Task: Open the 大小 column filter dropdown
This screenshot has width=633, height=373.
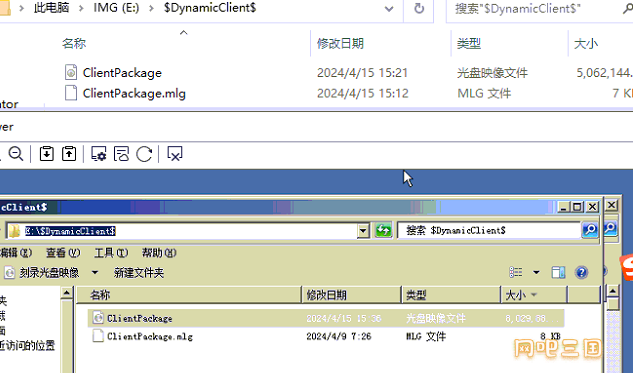Action: pyautogui.click(x=534, y=295)
